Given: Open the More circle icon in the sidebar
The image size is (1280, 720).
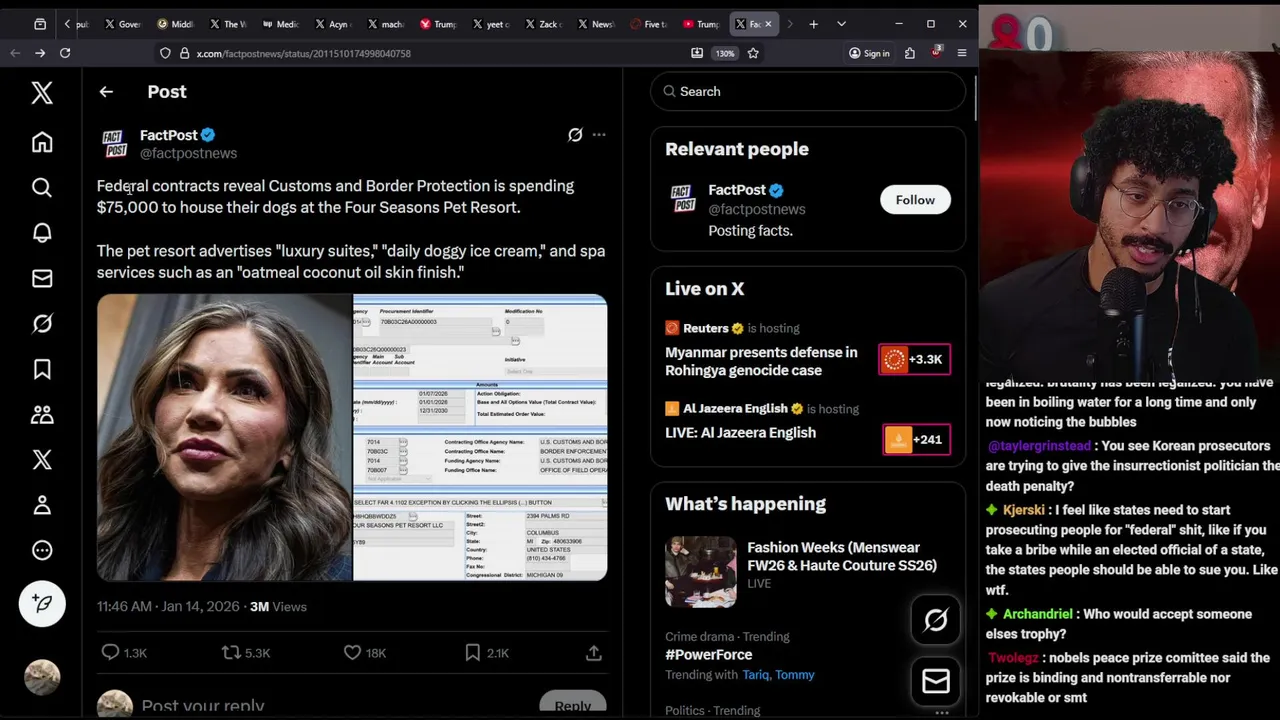Looking at the screenshot, I should (42, 550).
